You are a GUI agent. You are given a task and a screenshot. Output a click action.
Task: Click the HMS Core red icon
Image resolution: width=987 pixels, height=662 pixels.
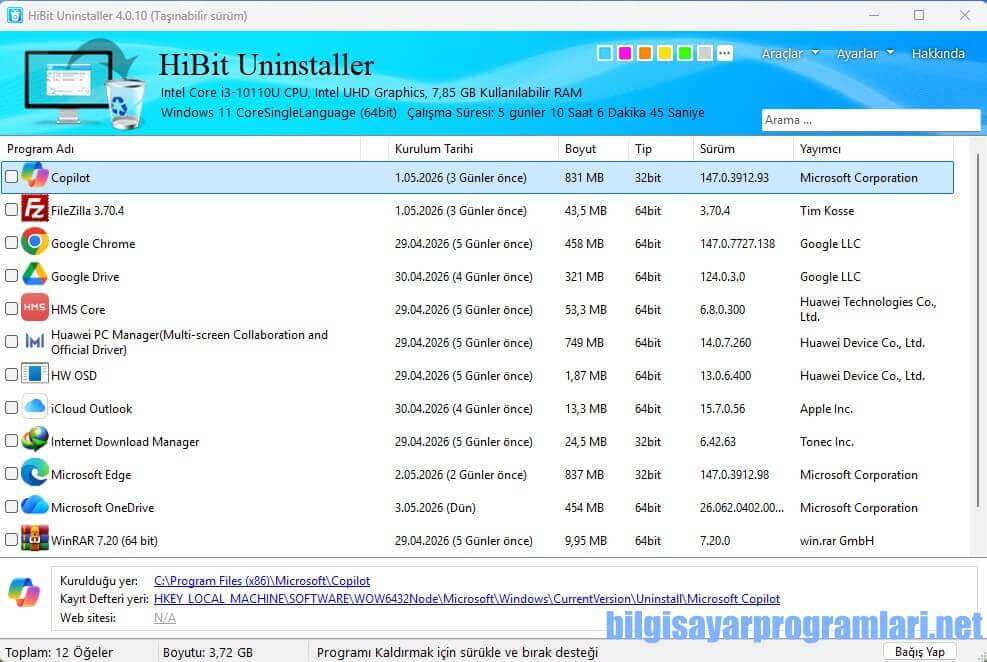tap(35, 308)
